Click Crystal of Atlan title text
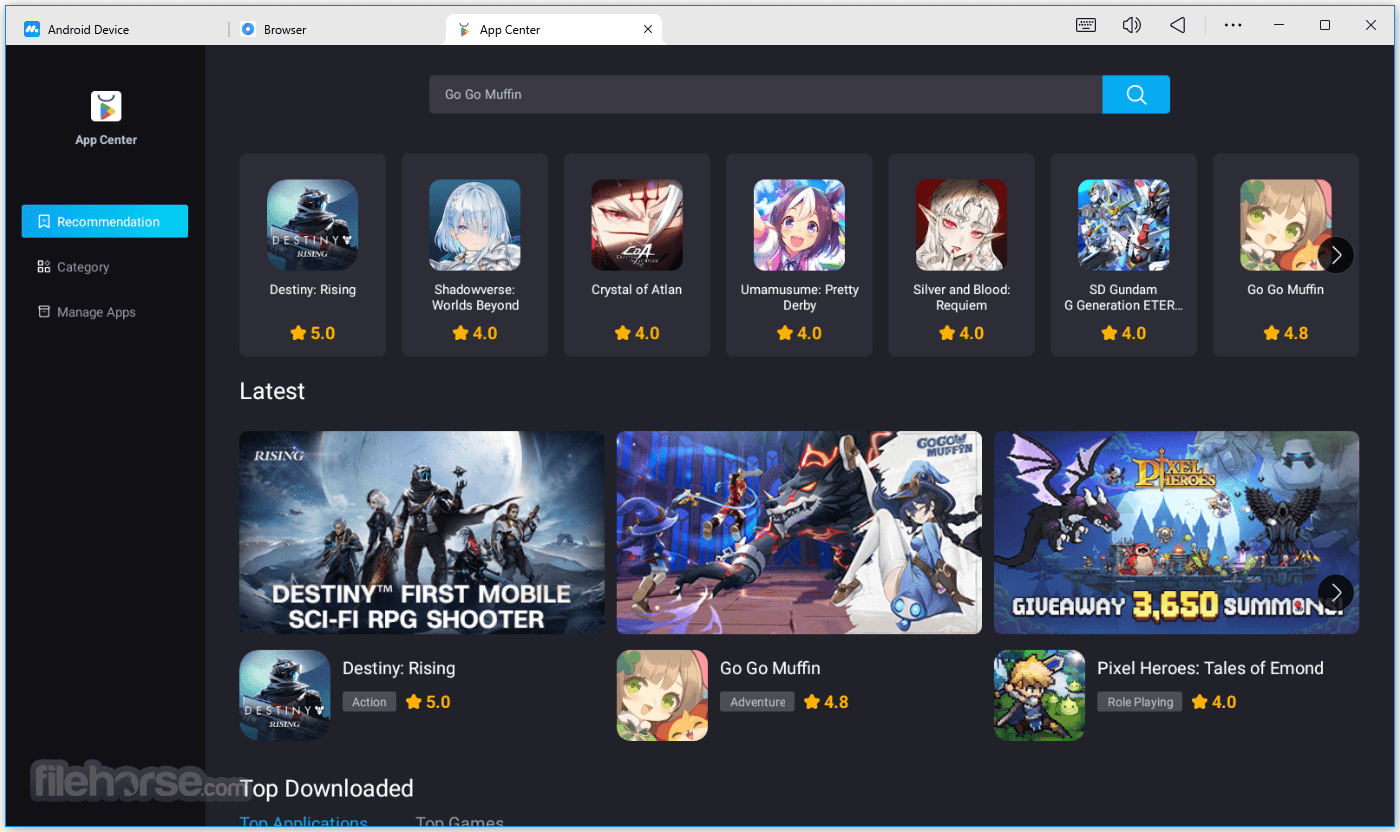 coord(637,290)
